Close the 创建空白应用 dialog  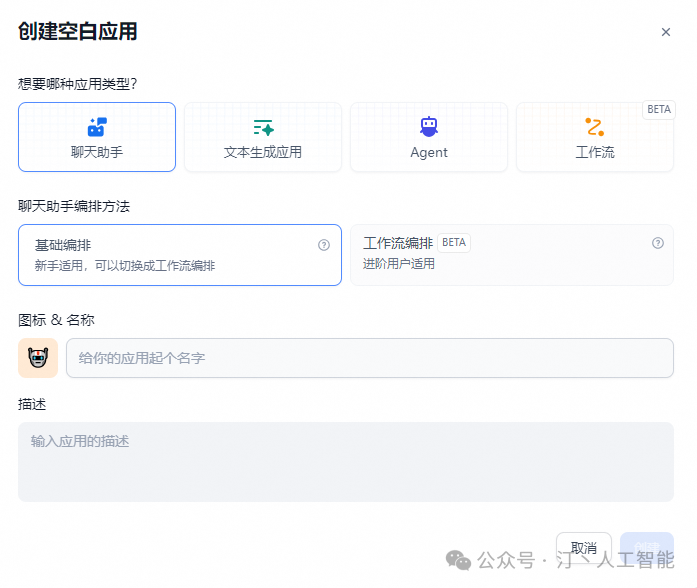click(666, 32)
